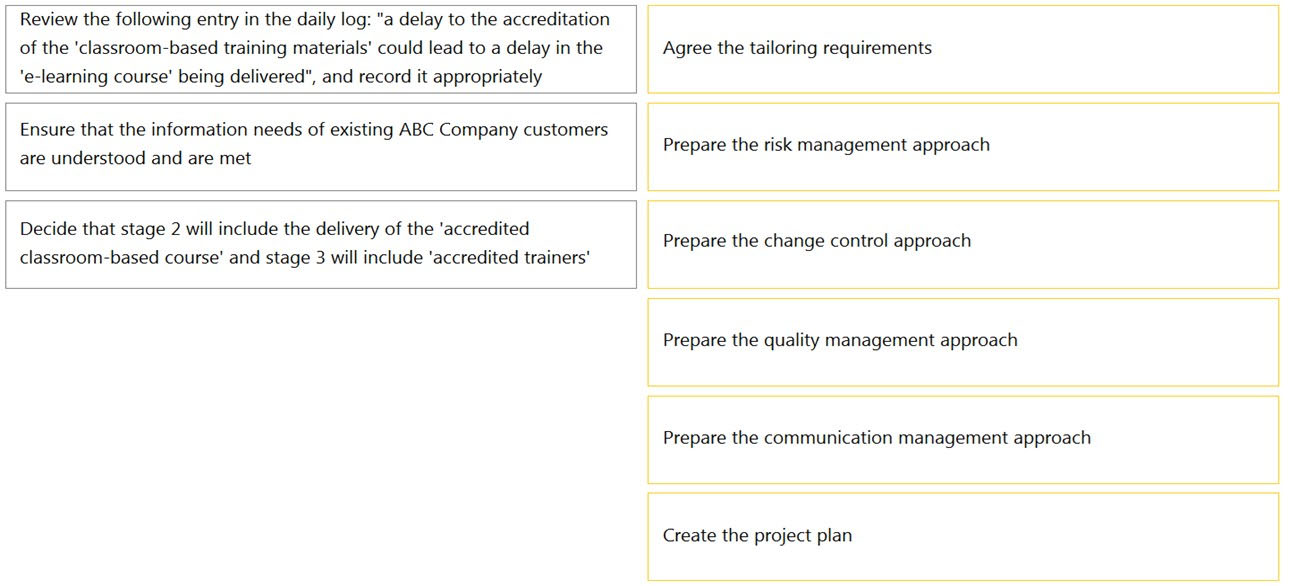Select the 'Ensure that the information needs' card
Image resolution: width=1306 pixels, height=586 pixels.
[x=321, y=147]
